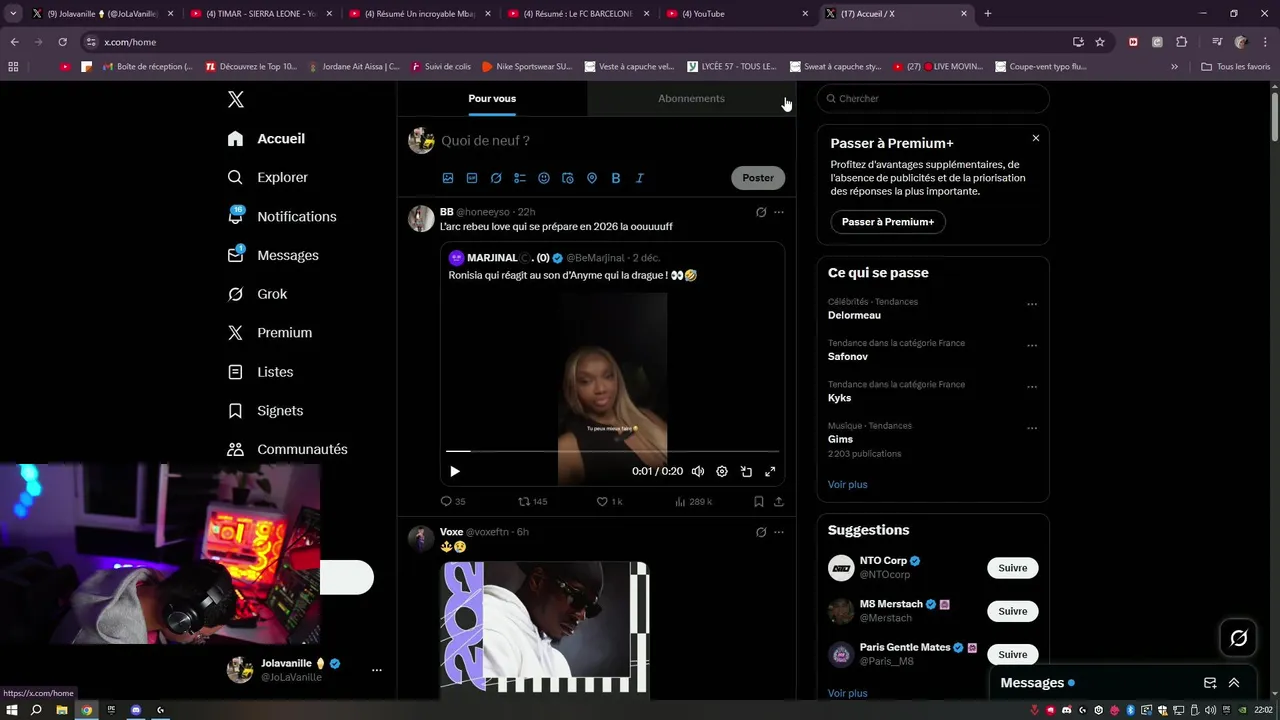Open Delormeau trending topic
The height and width of the screenshot is (720, 1280).
(854, 315)
